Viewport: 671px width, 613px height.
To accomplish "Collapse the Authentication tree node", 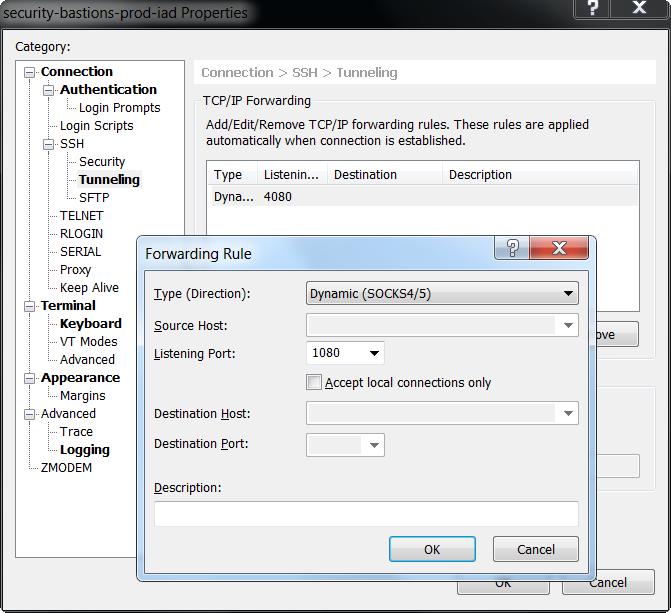I will point(48,90).
